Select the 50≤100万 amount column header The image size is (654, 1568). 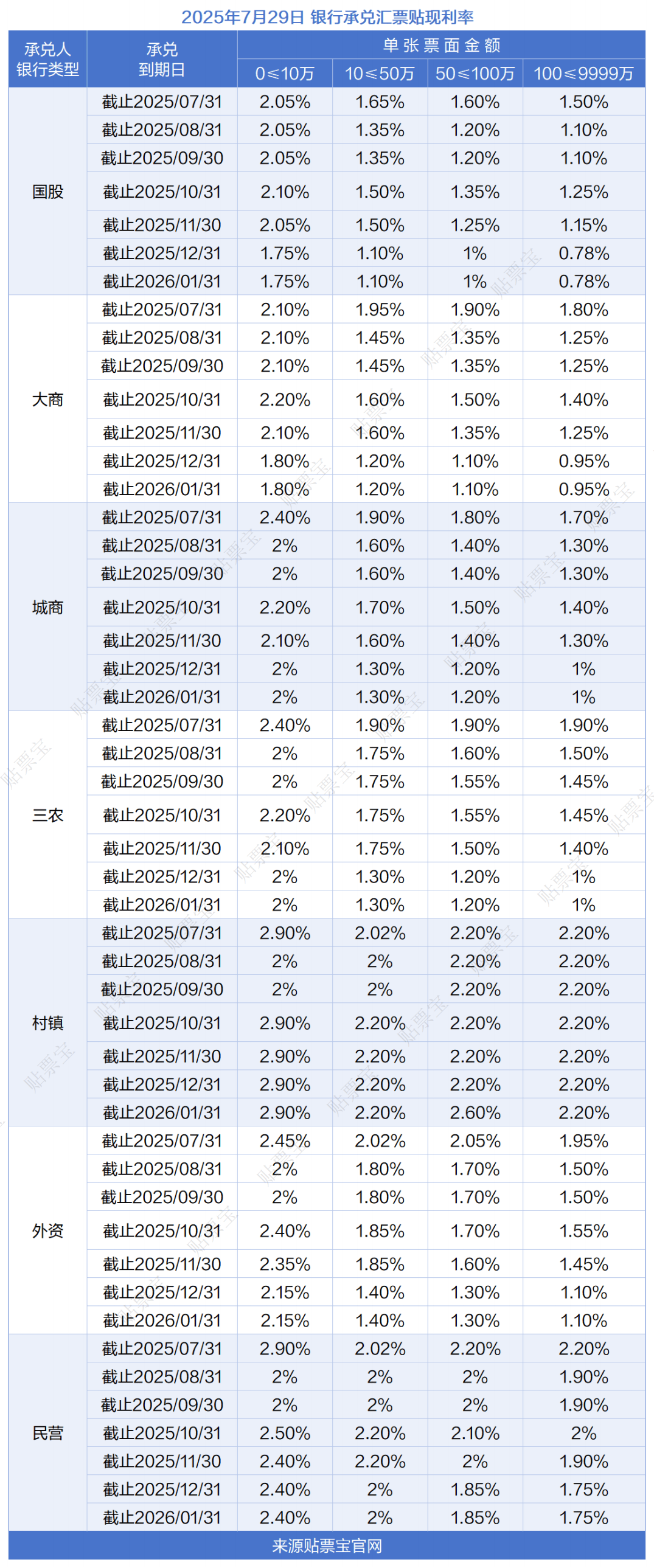(x=475, y=74)
